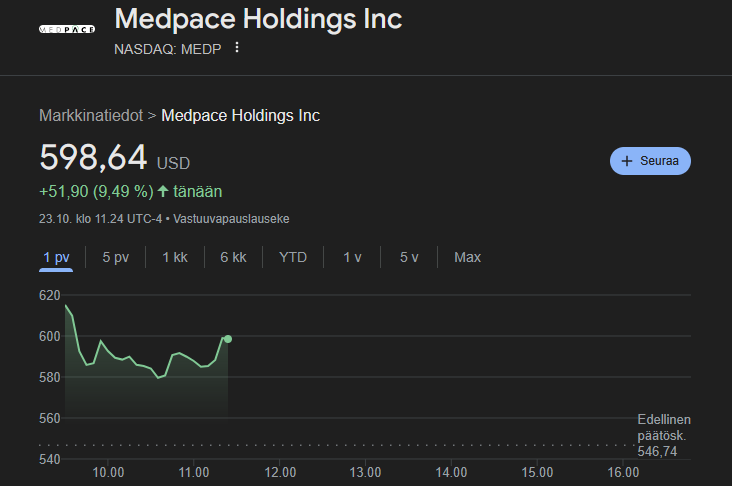Click the 598,64 stock price value
Viewport: 732px width, 486px height.
93,157
